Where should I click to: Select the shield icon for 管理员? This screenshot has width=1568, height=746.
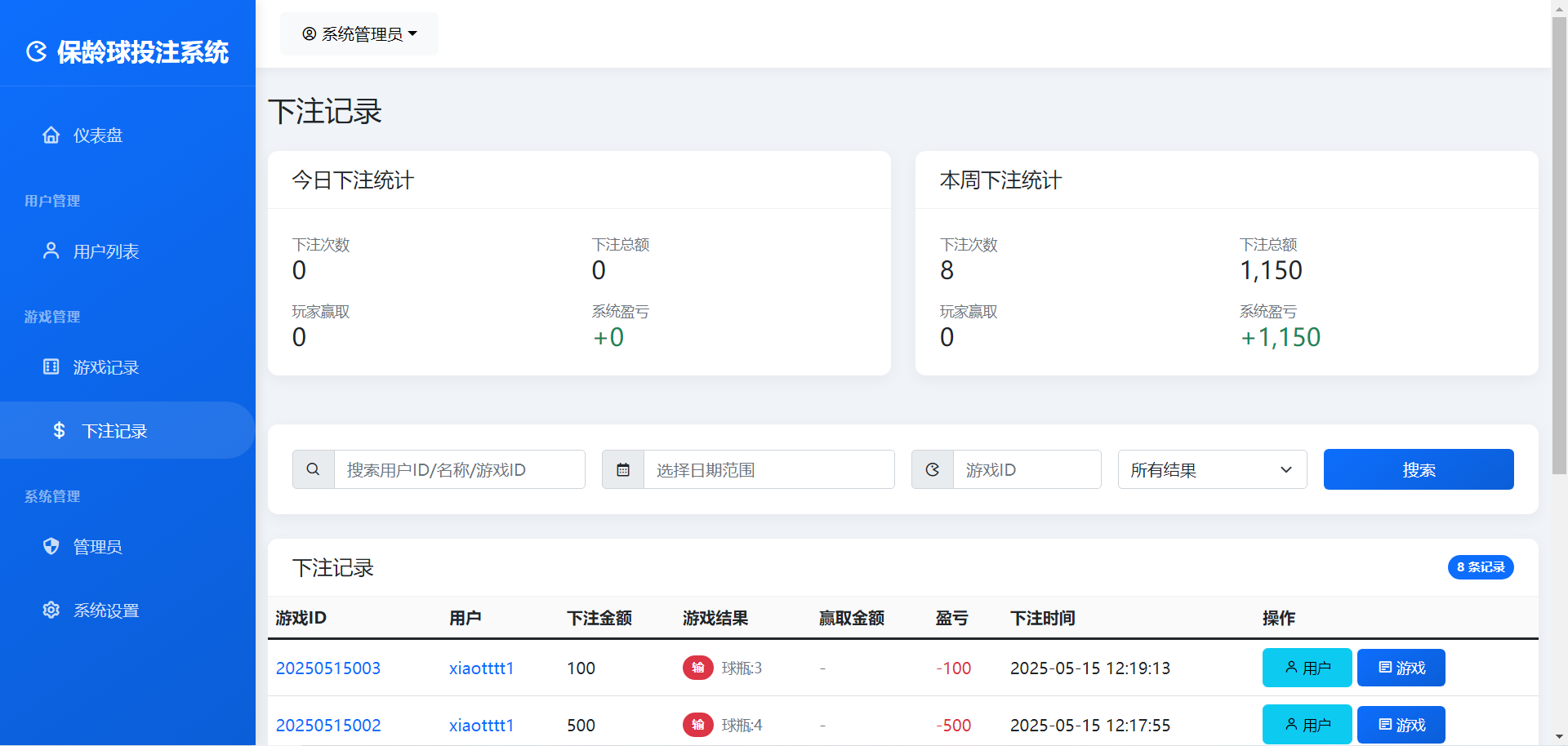tap(51, 546)
